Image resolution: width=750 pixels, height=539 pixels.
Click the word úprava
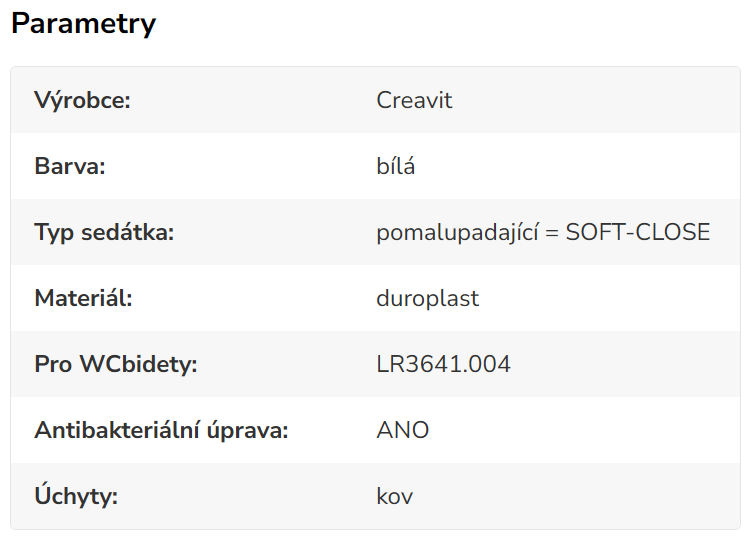point(250,431)
